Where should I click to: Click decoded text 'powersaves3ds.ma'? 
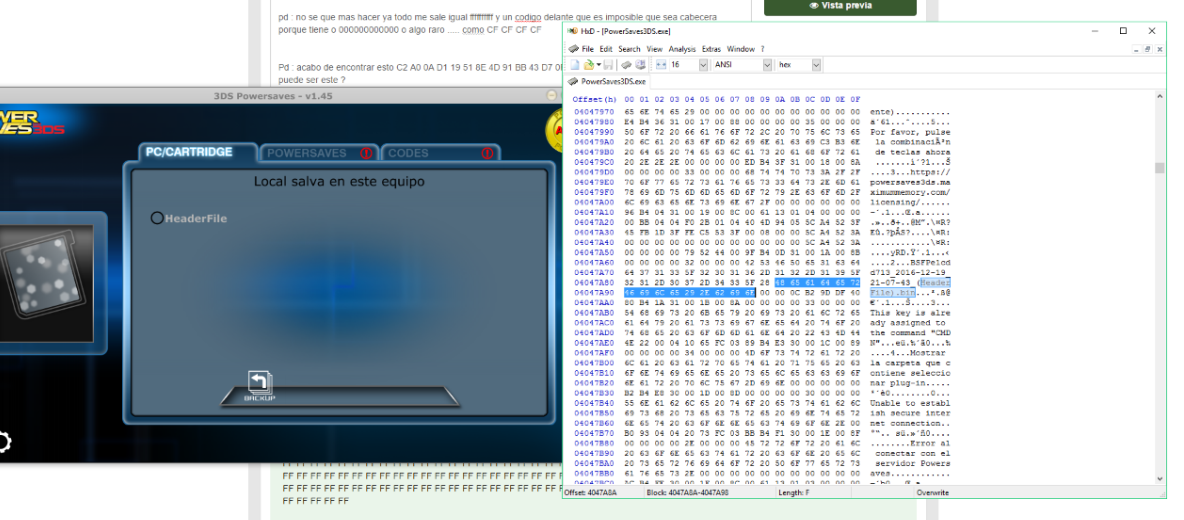[x=910, y=182]
